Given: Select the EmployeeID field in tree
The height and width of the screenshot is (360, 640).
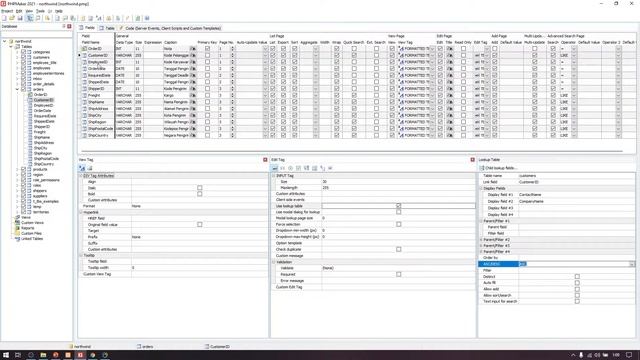Looking at the screenshot, I should click(43, 105).
